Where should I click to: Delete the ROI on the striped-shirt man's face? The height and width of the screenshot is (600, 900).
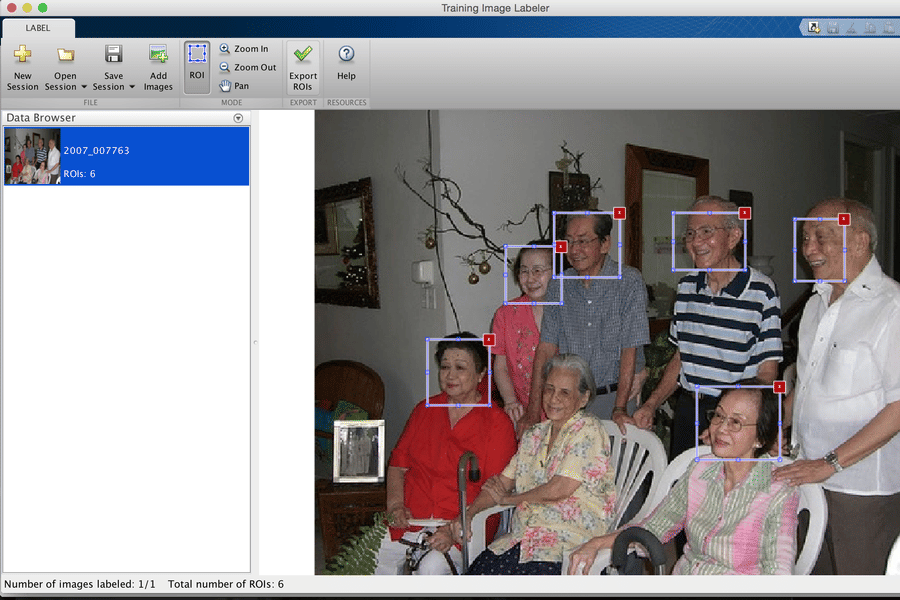[744, 213]
